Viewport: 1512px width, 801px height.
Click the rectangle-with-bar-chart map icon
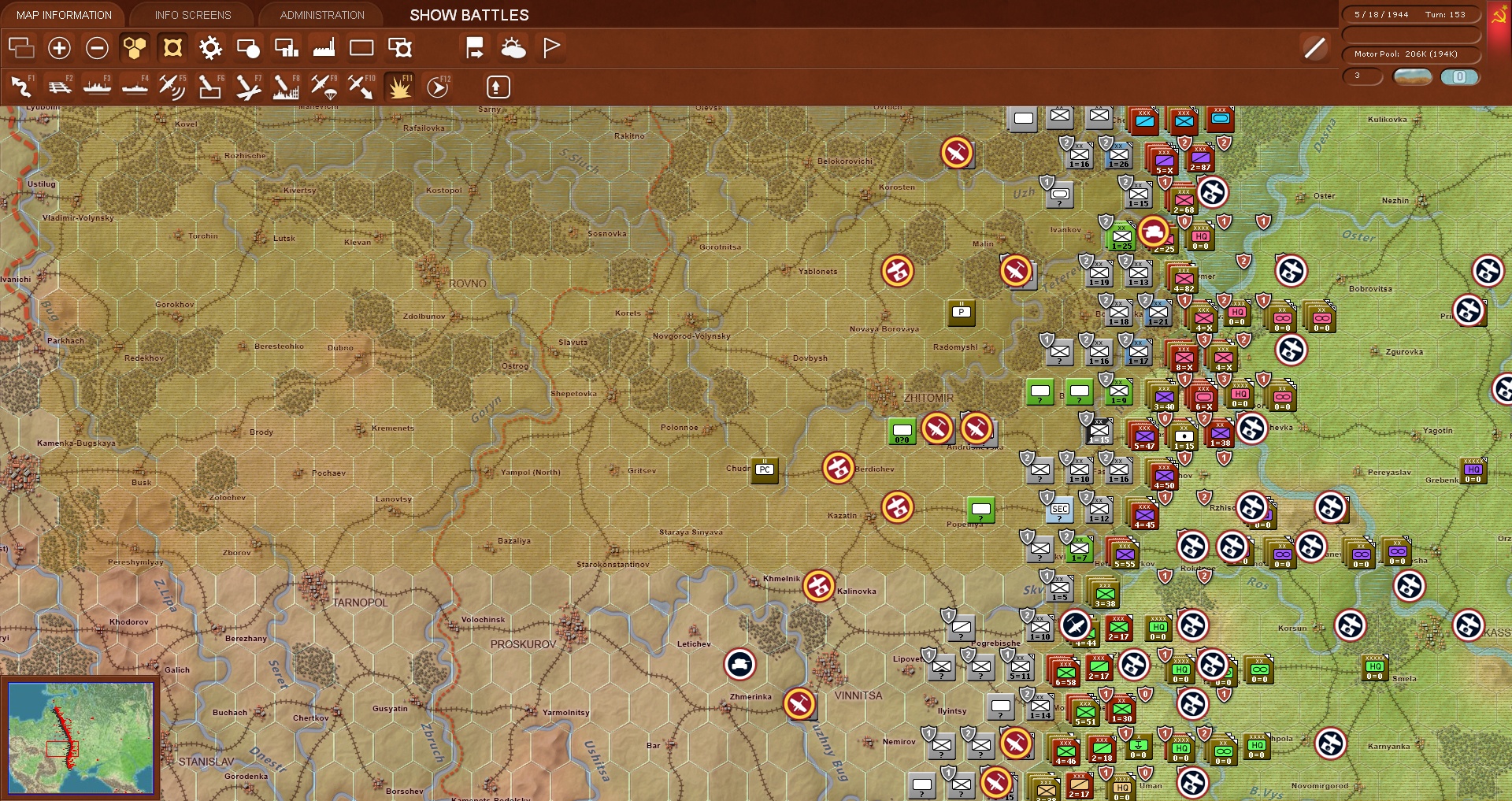pyautogui.click(x=286, y=48)
